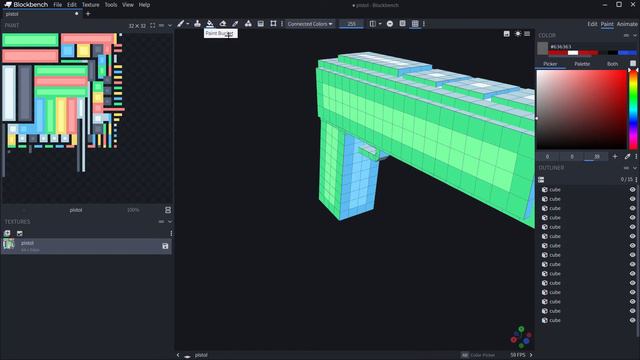Click the navigation axis gizmo
This screenshot has height=360, width=640.
point(521,337)
